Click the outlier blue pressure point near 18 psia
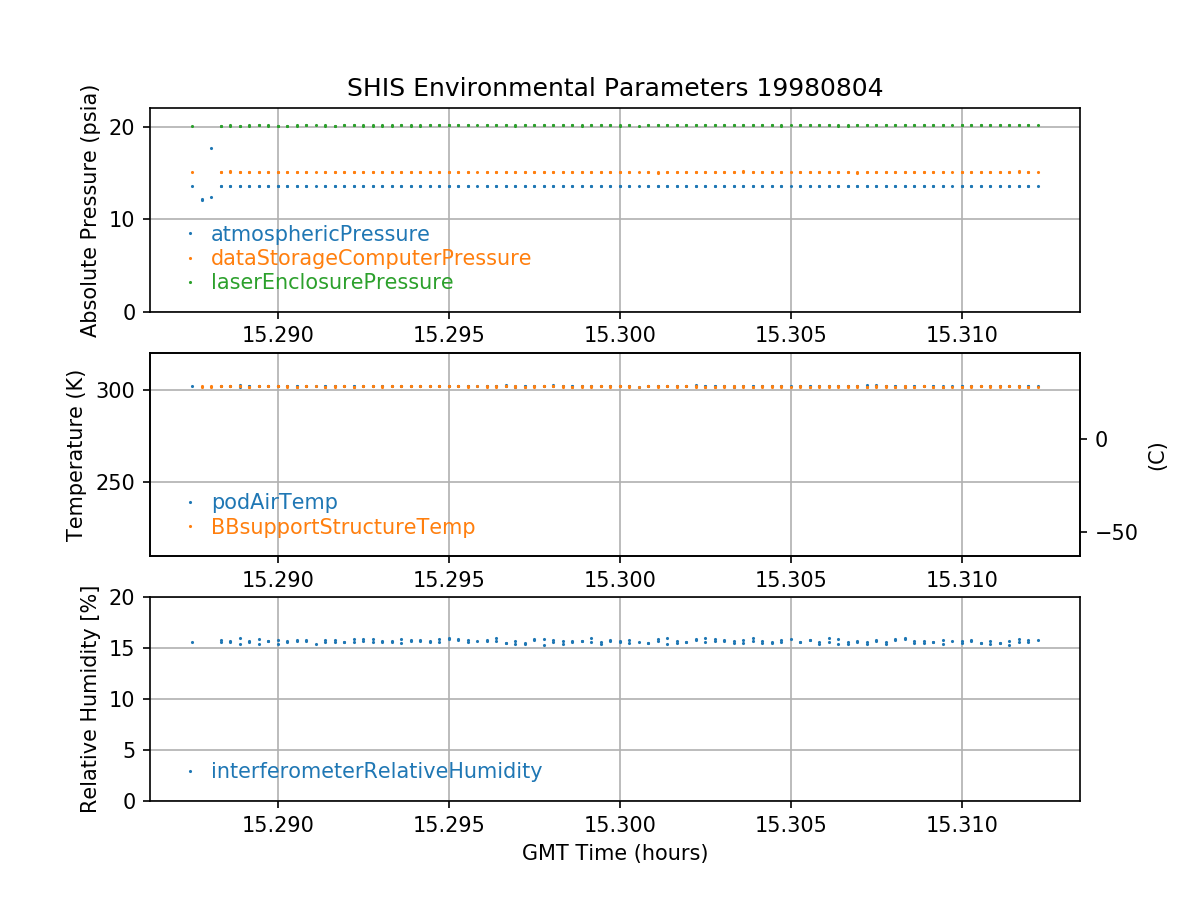 (x=211, y=148)
